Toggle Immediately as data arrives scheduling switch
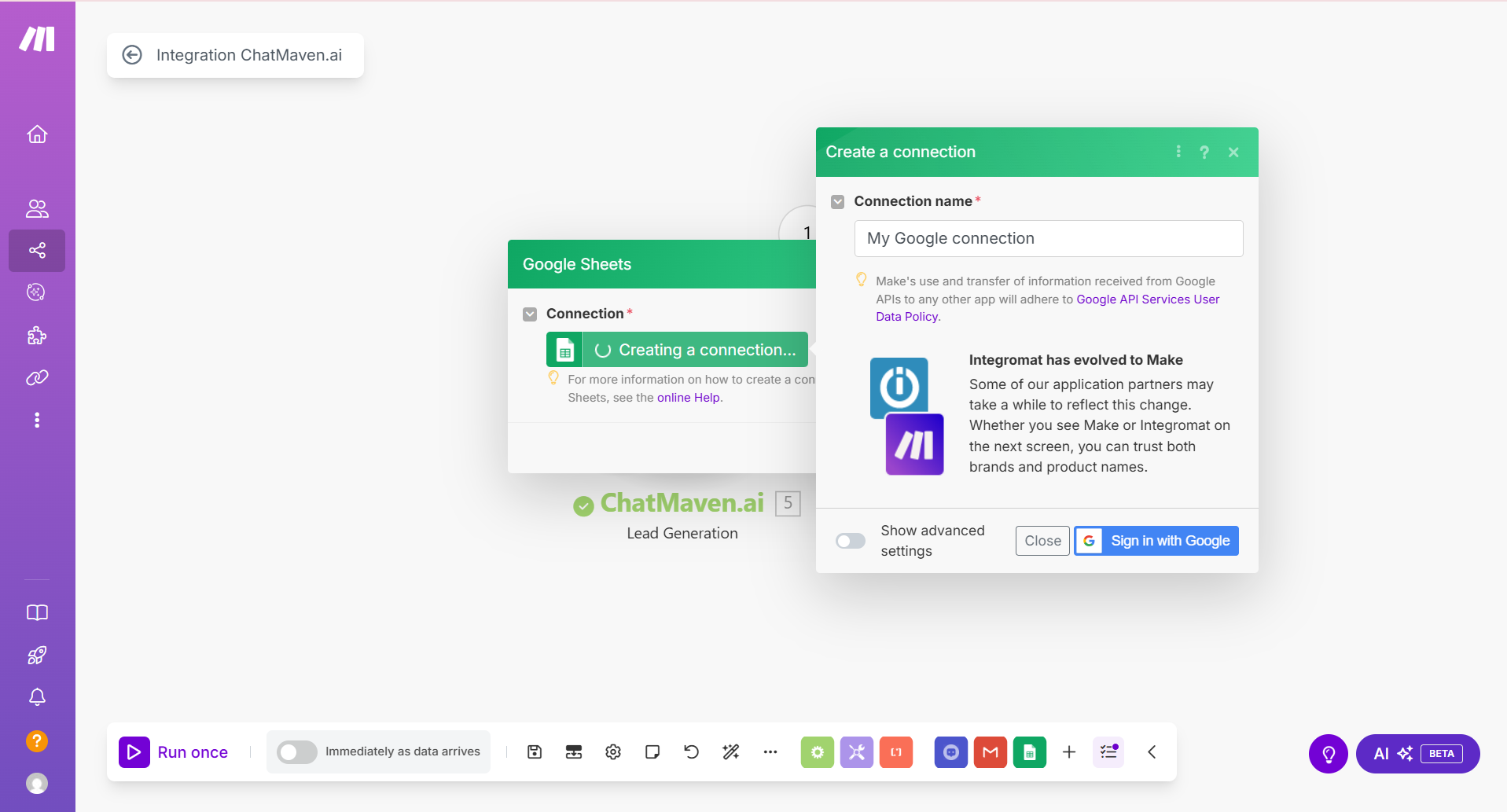The height and width of the screenshot is (812, 1507). tap(297, 752)
